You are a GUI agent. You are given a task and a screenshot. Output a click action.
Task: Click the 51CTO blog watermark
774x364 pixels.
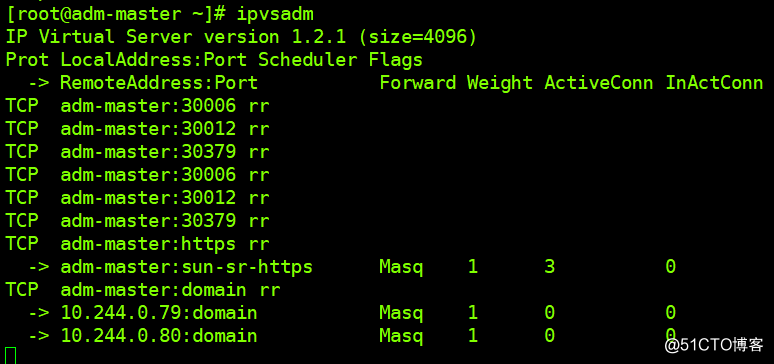pyautogui.click(x=714, y=345)
